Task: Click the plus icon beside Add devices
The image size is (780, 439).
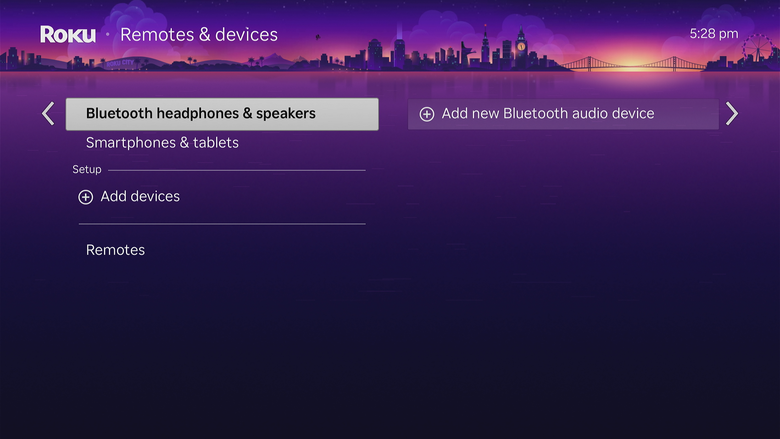Action: pyautogui.click(x=86, y=197)
